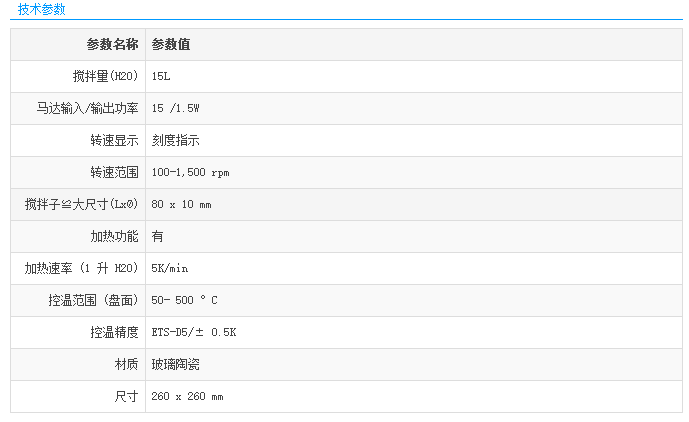Click the 5K/min heating rate value

tap(170, 268)
